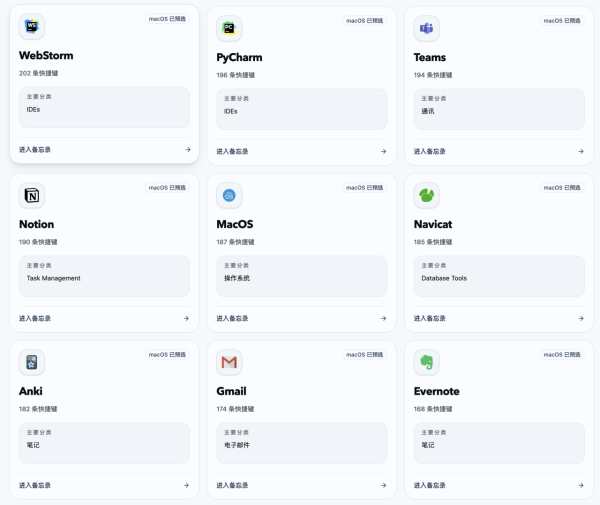Click the PyCharm app icon
Image resolution: width=600 pixels, height=505 pixels.
pyautogui.click(x=229, y=28)
